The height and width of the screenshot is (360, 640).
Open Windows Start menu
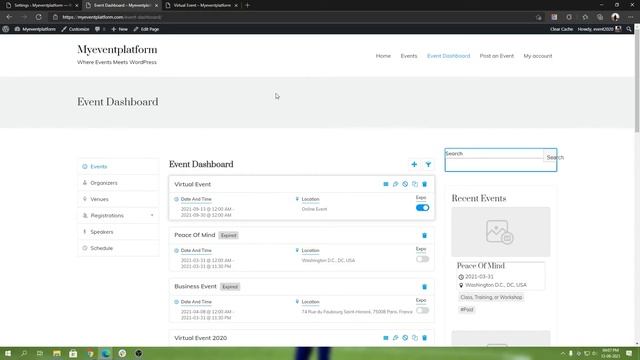[x=8, y=353]
